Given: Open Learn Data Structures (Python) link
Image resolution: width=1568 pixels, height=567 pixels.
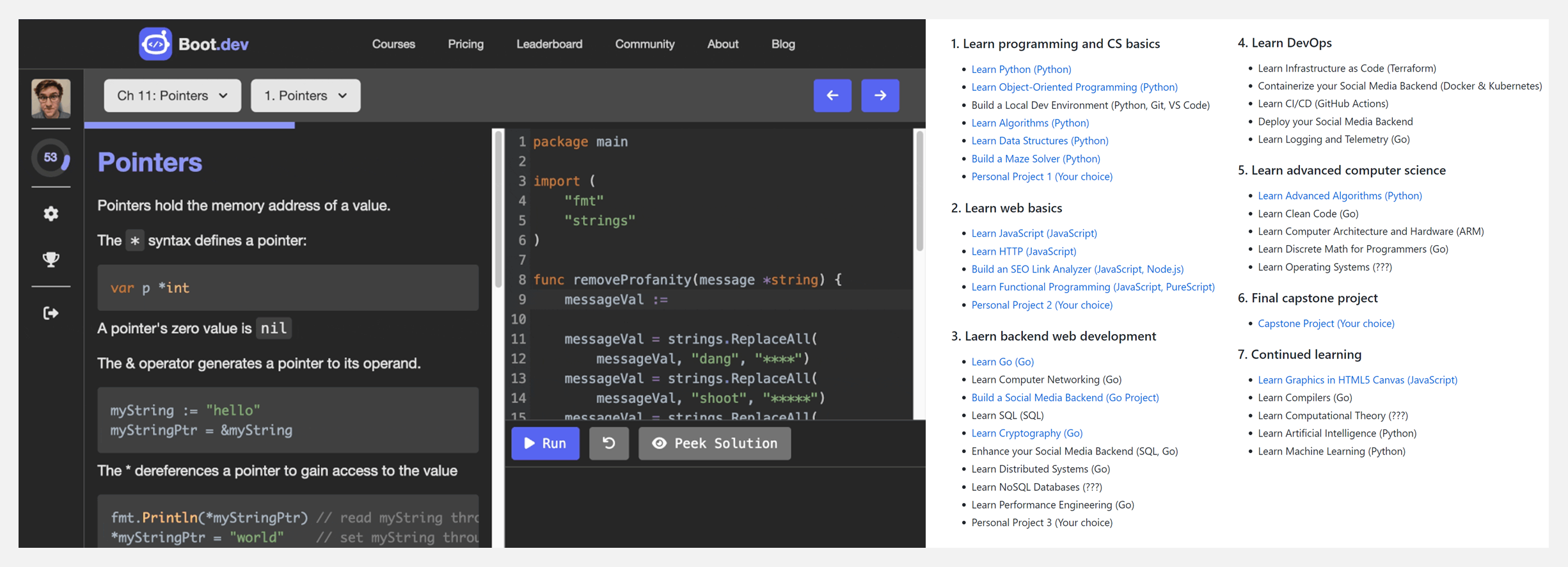Looking at the screenshot, I should 1040,141.
